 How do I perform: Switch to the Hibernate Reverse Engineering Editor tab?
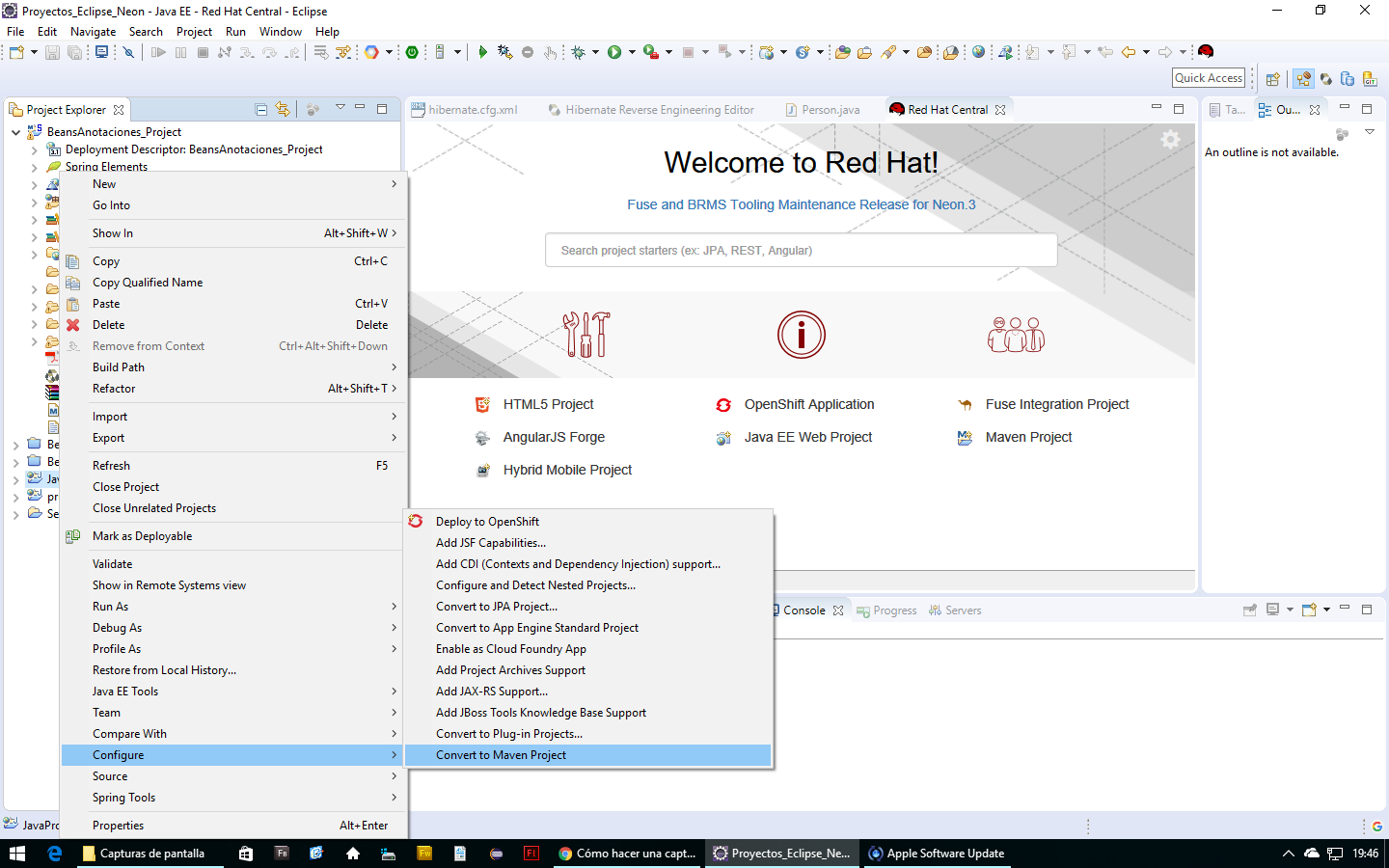[652, 110]
